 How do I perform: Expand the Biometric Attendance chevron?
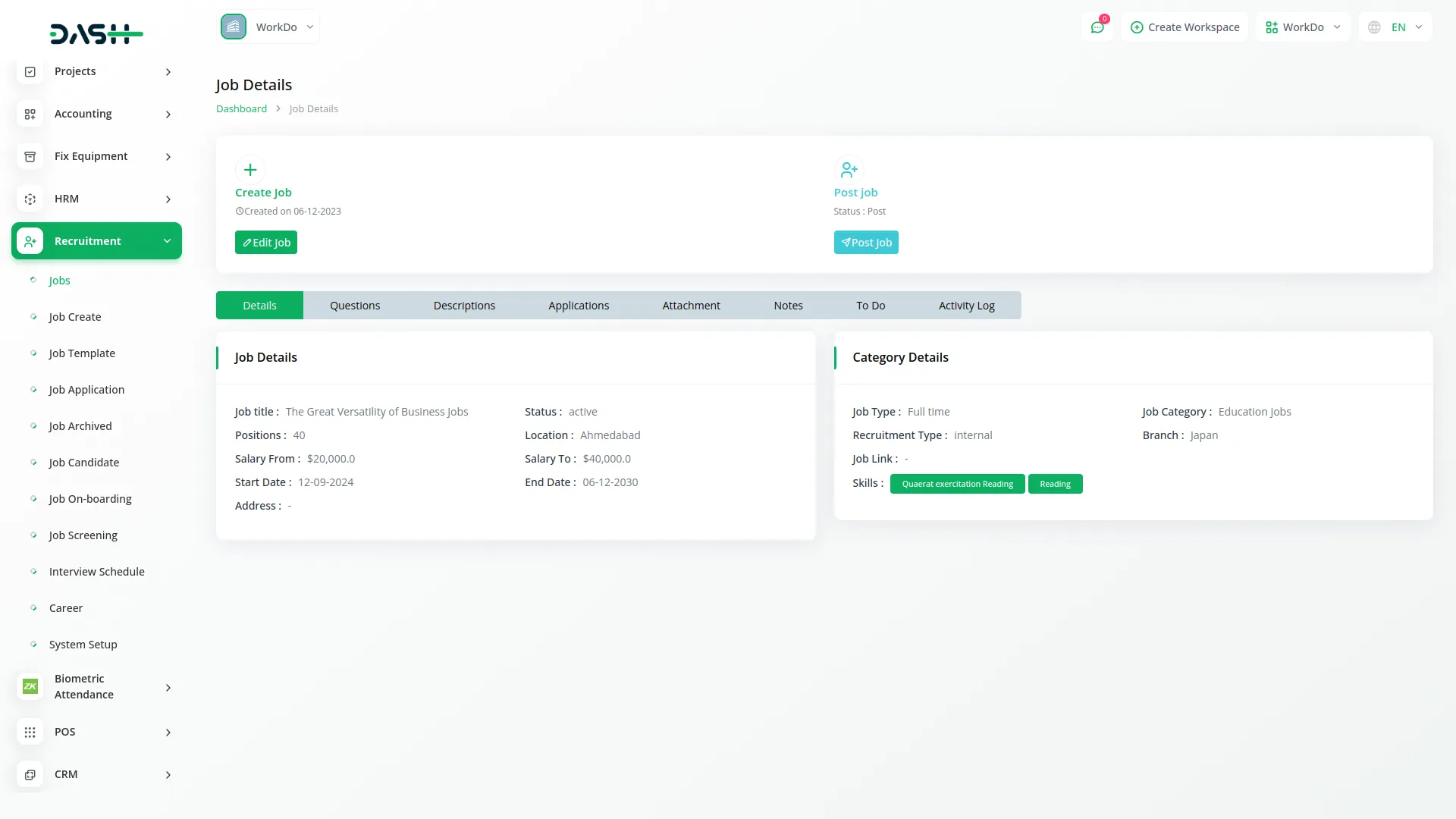(x=168, y=688)
